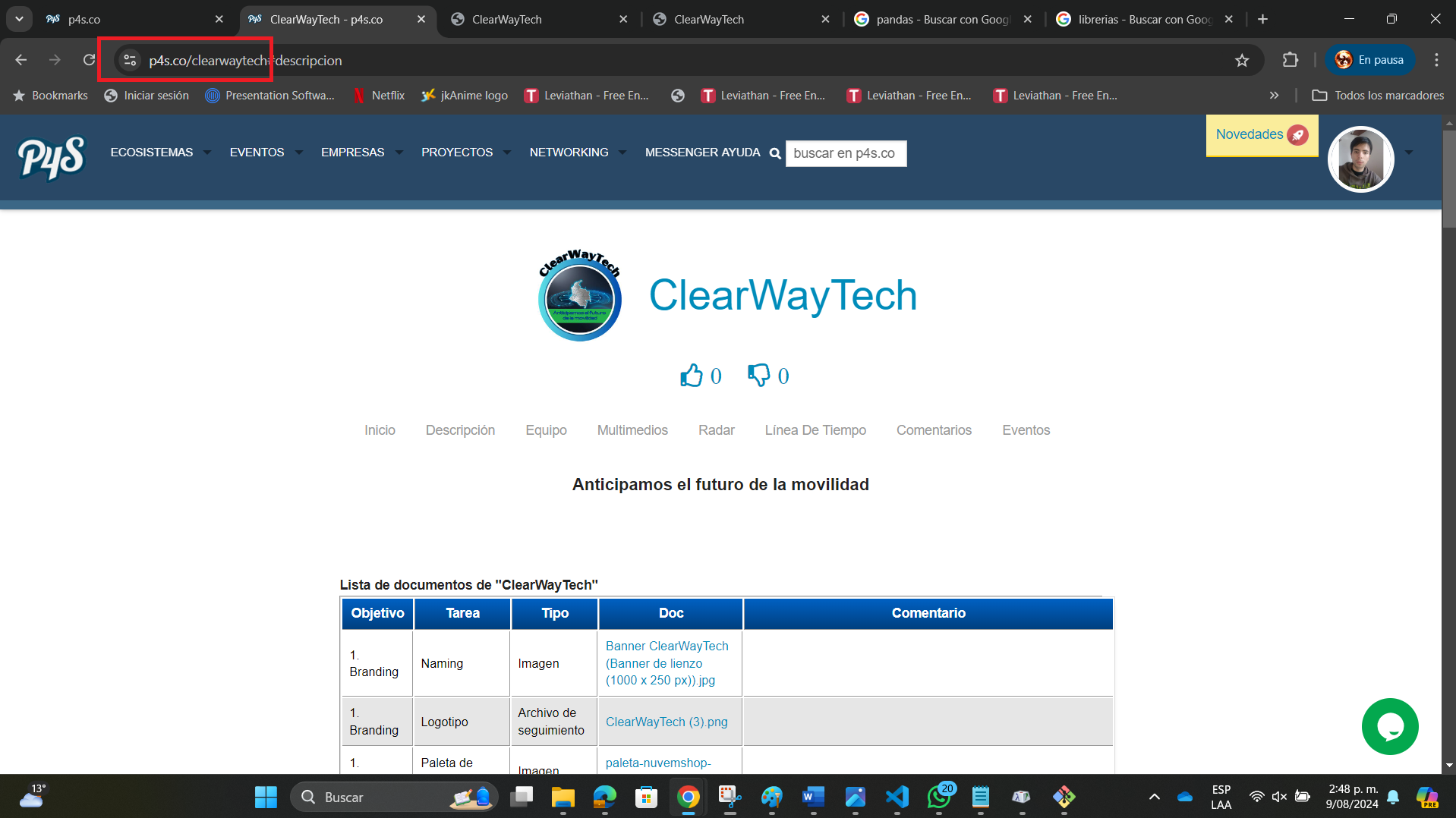Open the 'Todos los marcadores' folder

point(1378,96)
